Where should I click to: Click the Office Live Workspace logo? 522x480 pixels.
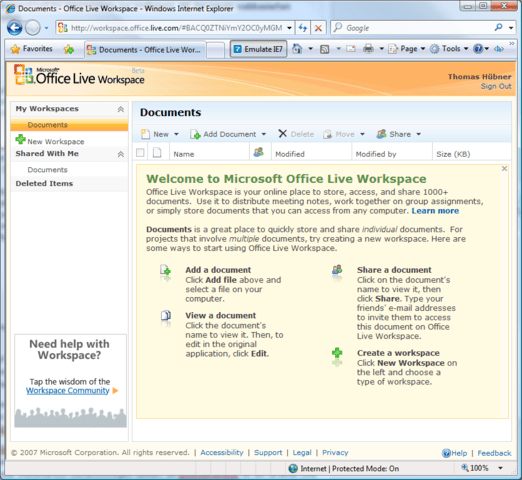pyautogui.click(x=79, y=75)
